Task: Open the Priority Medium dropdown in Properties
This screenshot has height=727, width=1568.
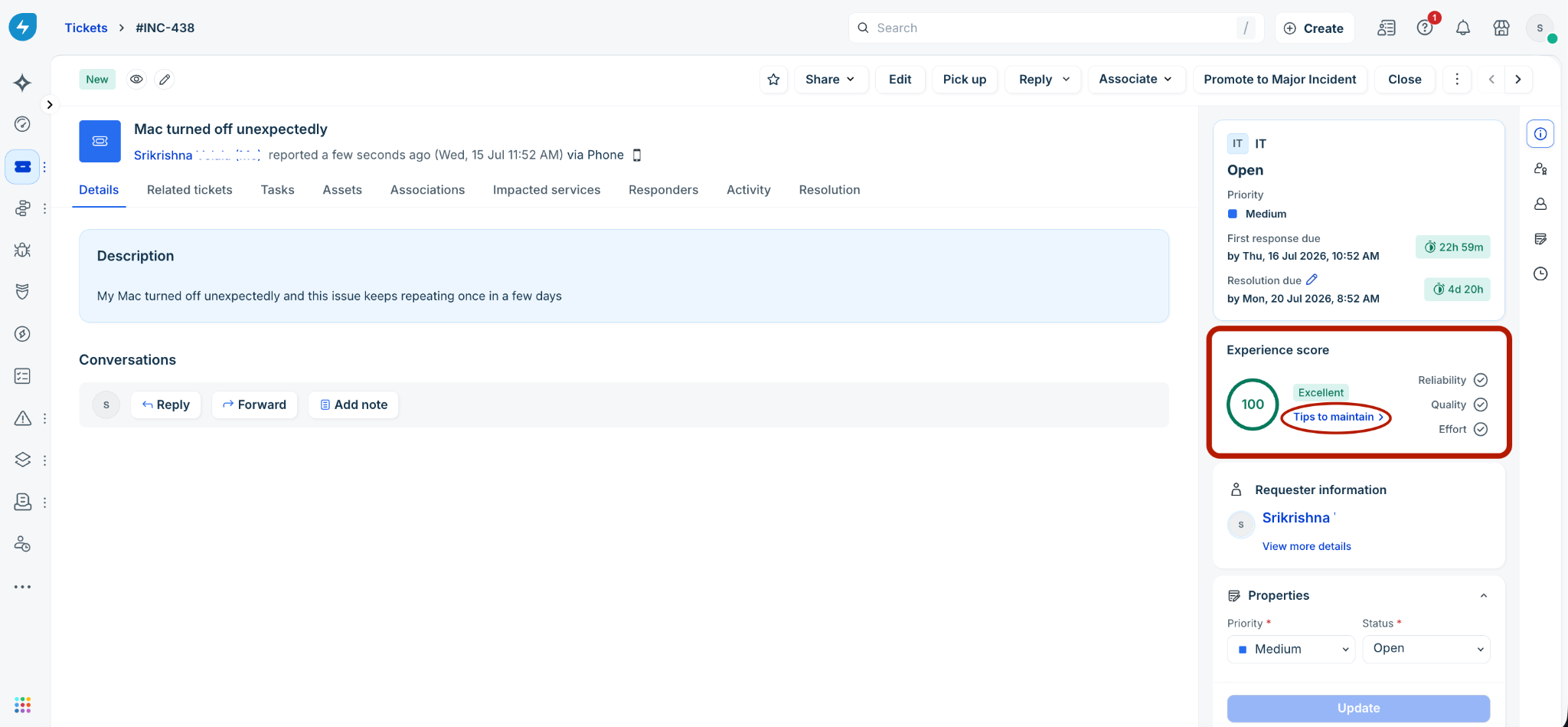Action: click(1291, 650)
